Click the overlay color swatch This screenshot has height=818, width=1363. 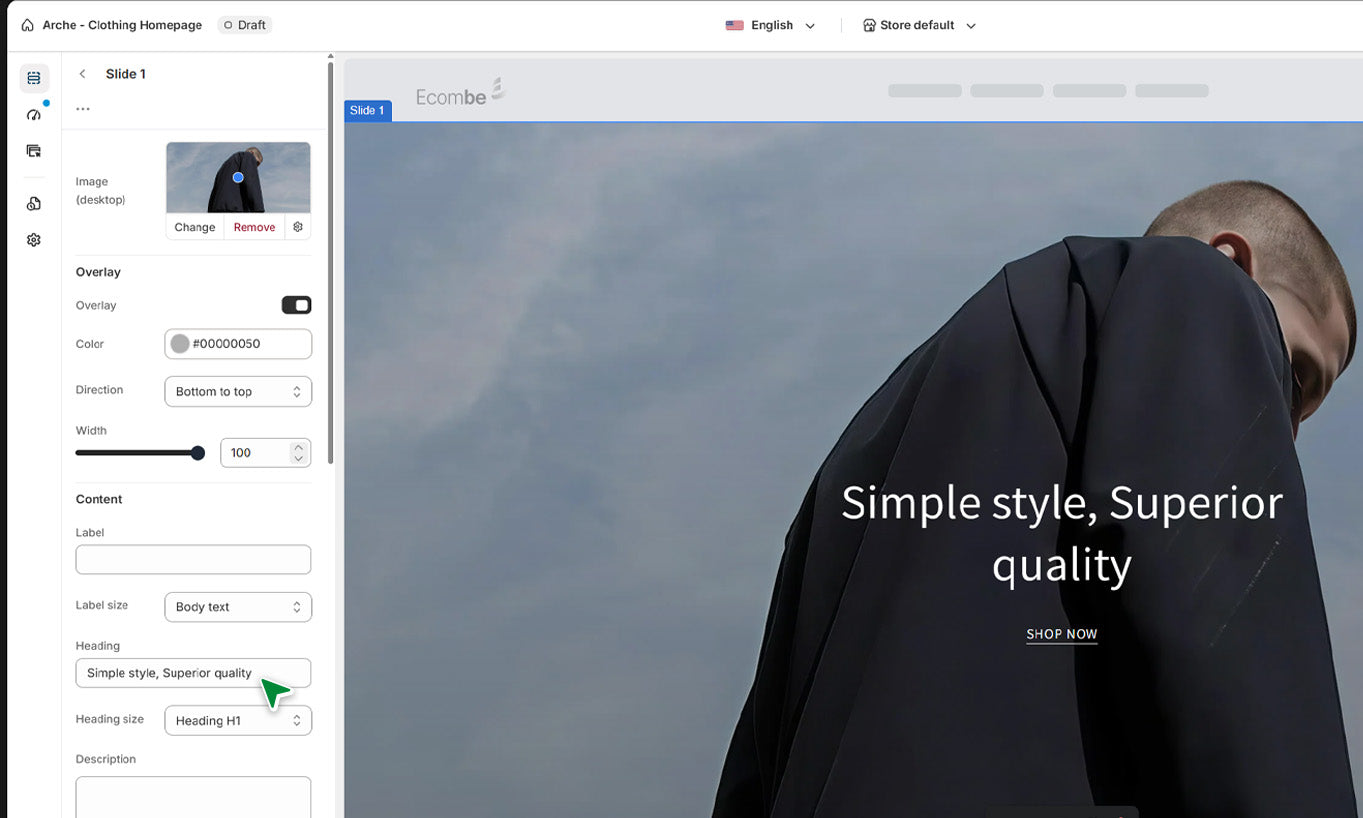180,344
